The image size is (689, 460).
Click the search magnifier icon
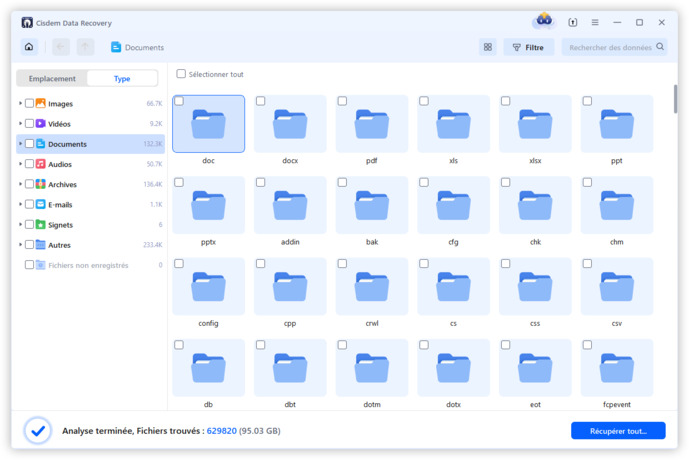tap(660, 47)
